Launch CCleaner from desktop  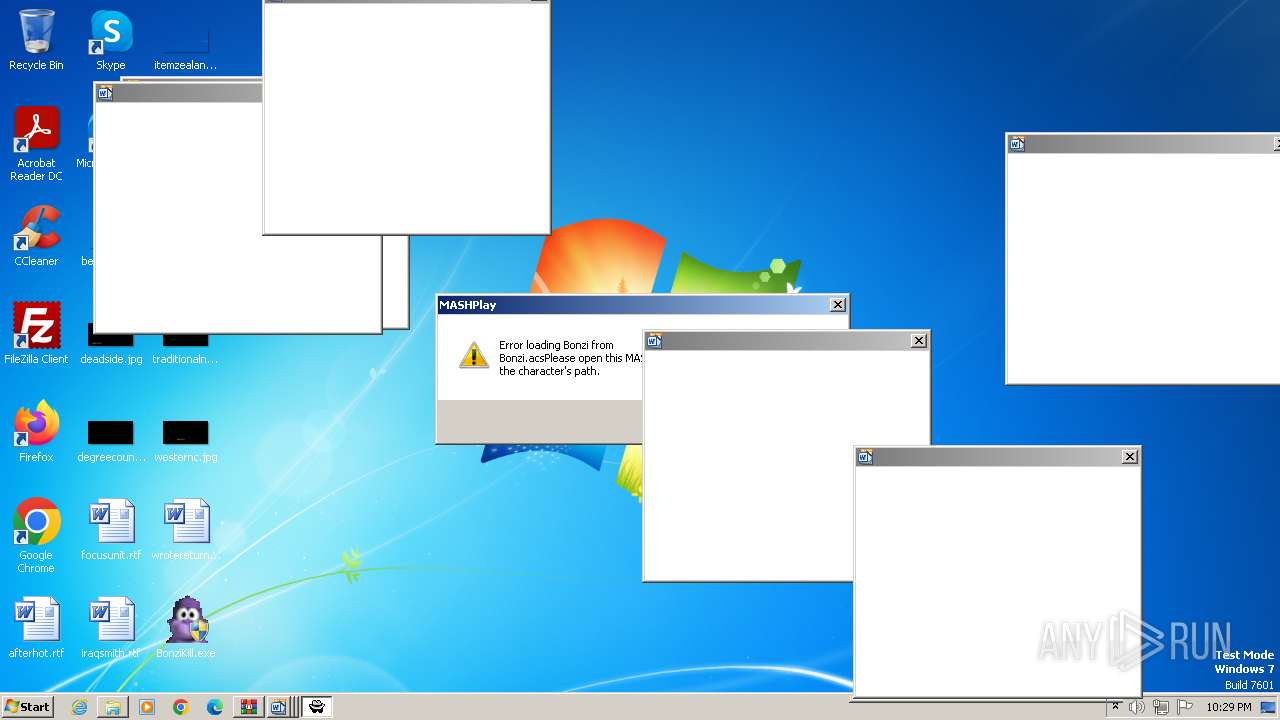36,236
